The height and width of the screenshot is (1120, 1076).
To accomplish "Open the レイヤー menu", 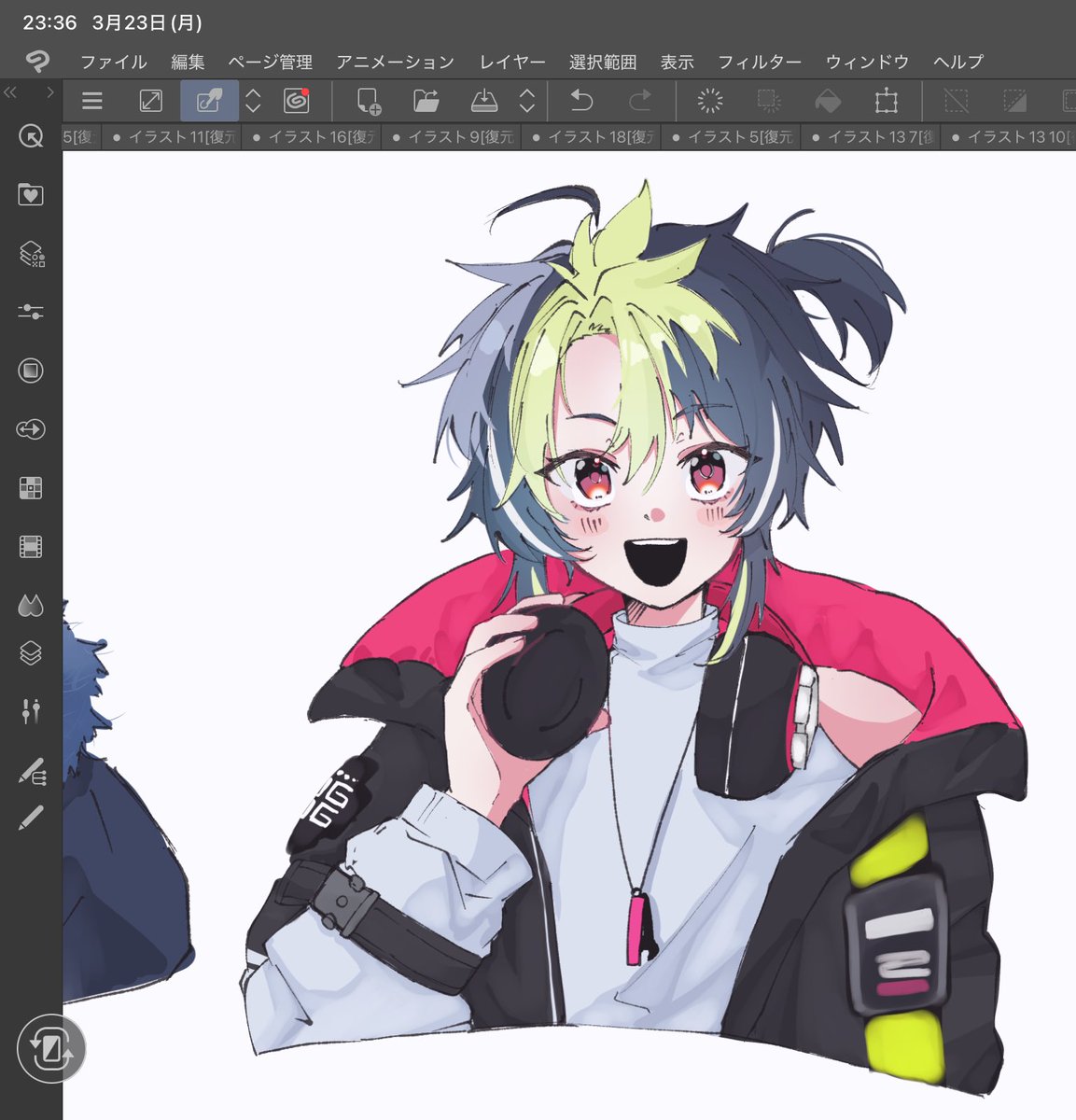I will click(x=512, y=63).
